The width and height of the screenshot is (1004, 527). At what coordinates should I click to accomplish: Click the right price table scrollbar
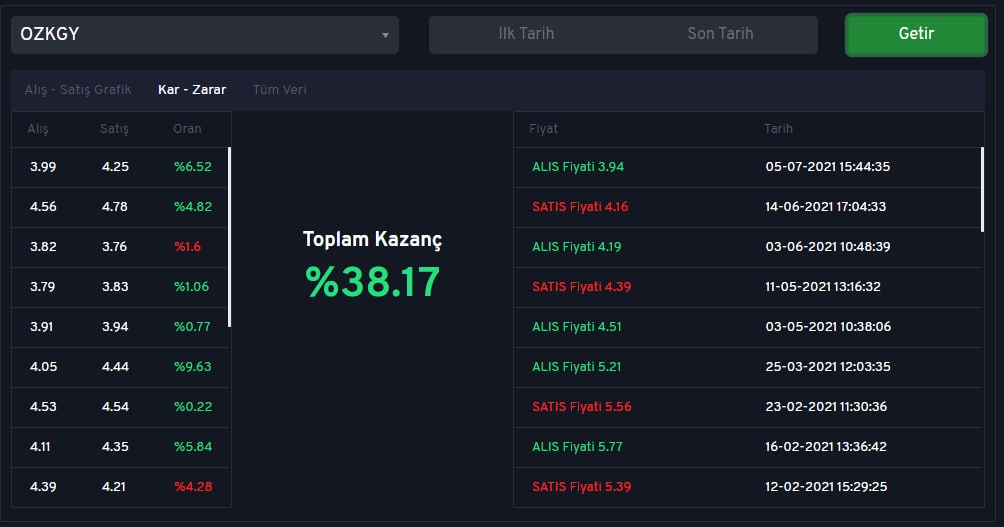click(982, 190)
